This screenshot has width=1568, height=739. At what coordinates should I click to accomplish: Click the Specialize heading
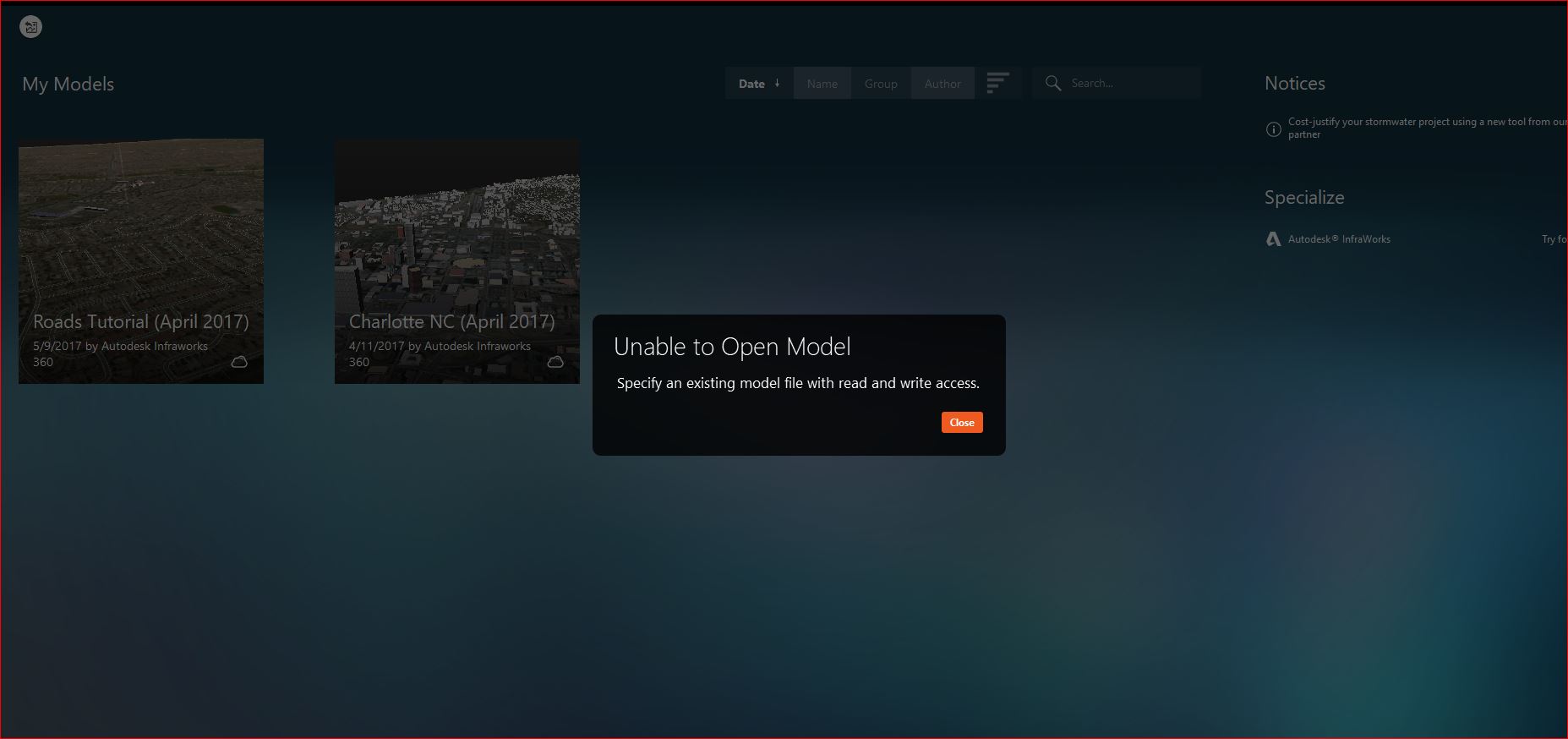(x=1304, y=198)
